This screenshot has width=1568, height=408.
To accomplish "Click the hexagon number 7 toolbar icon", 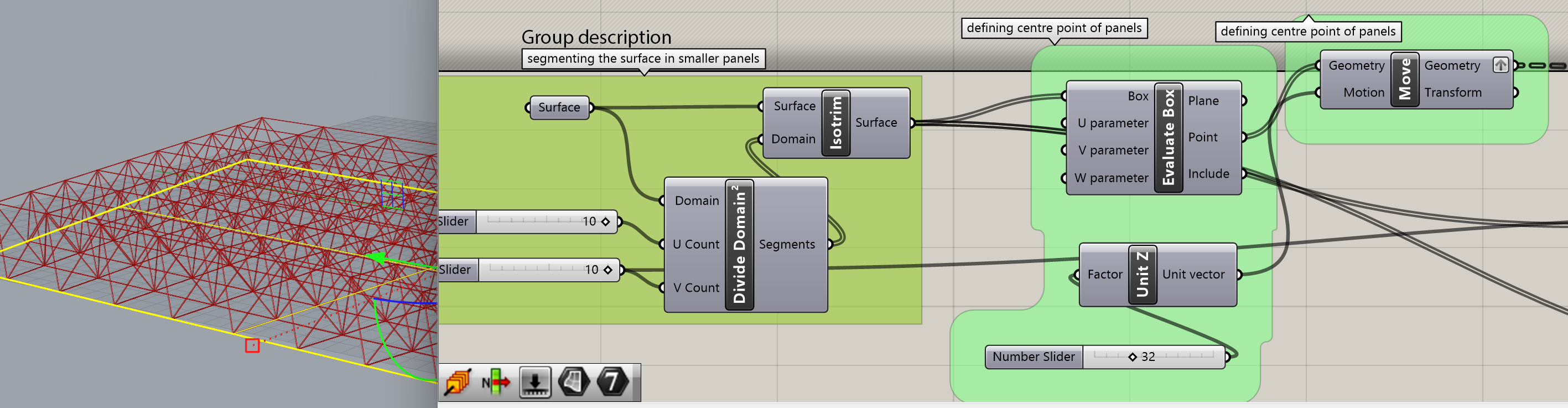I will (x=612, y=383).
